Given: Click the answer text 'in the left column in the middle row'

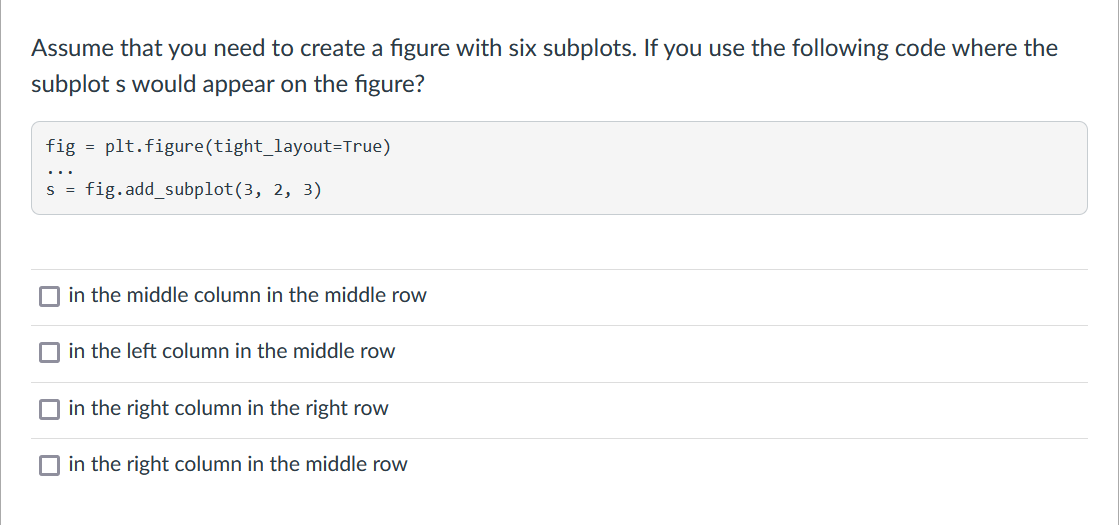Looking at the screenshot, I should [x=231, y=352].
